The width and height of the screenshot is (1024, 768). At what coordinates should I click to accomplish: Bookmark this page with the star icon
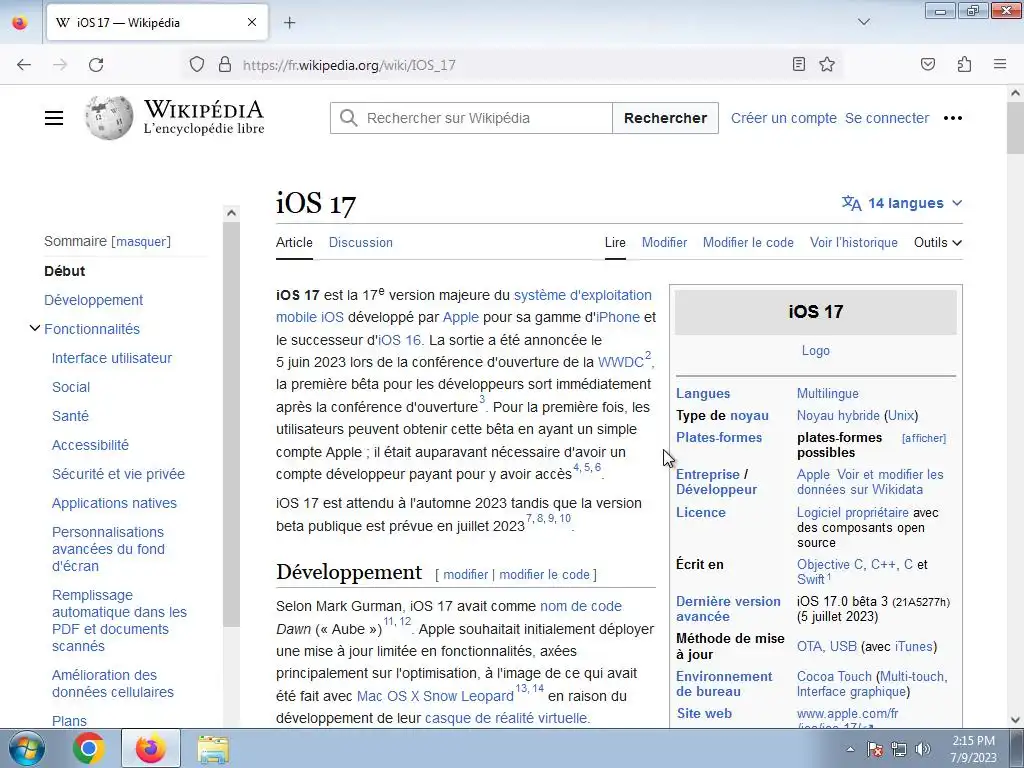[827, 64]
